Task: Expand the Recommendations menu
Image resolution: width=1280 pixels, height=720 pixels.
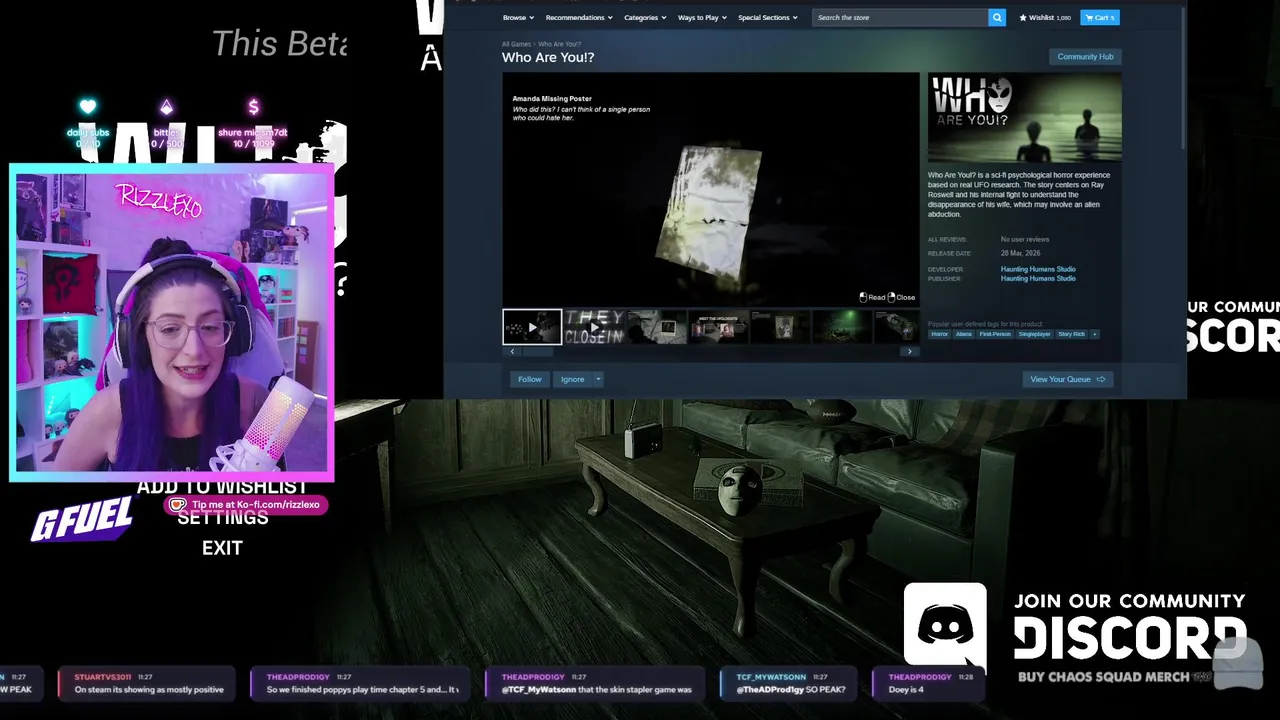Action: click(579, 17)
